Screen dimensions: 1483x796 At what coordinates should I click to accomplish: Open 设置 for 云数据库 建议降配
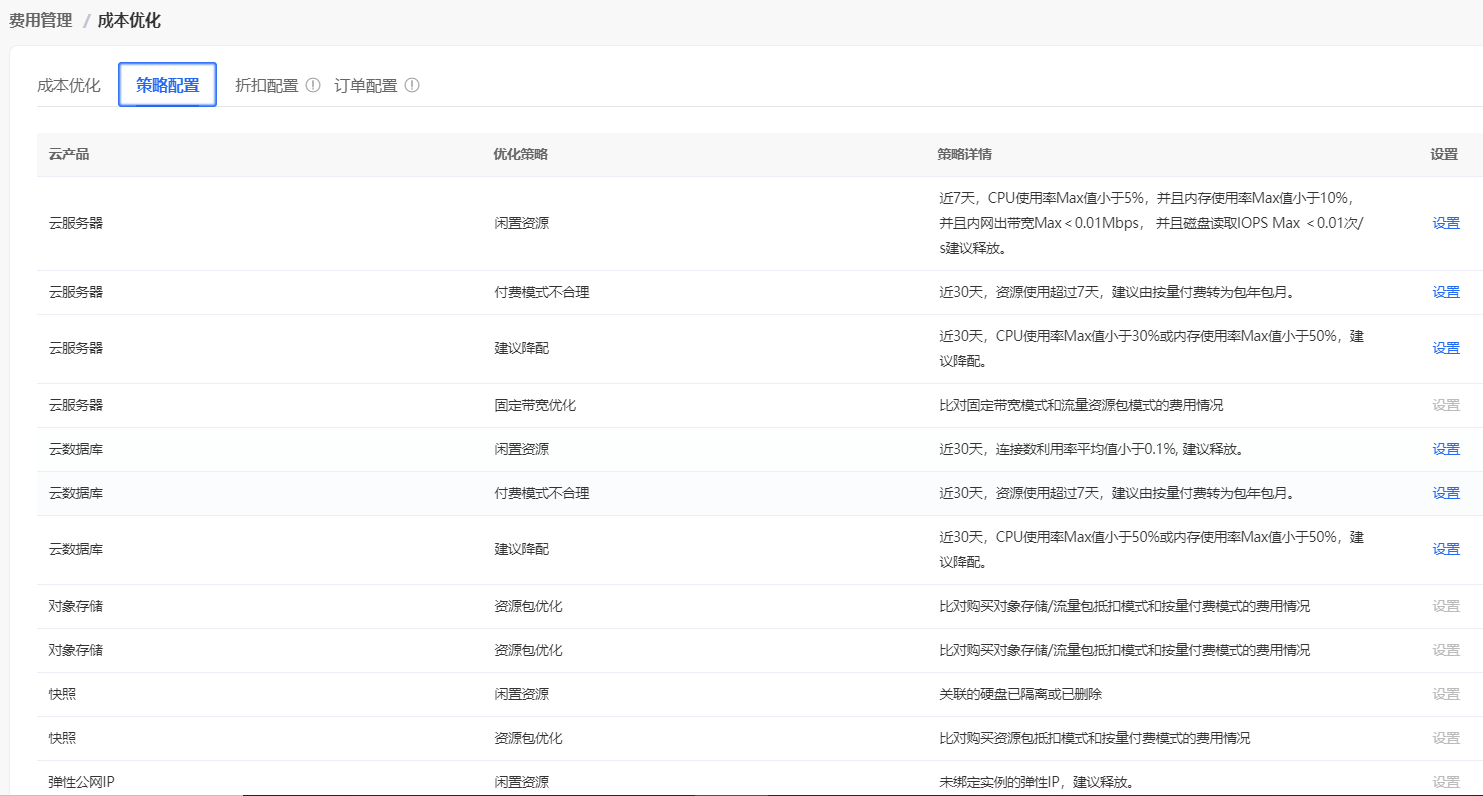point(1446,549)
